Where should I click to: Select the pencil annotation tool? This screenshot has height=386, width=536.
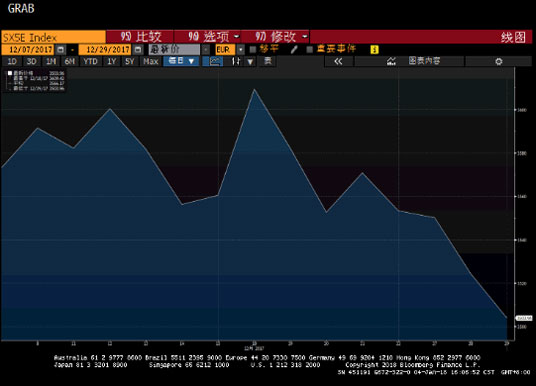(294, 50)
